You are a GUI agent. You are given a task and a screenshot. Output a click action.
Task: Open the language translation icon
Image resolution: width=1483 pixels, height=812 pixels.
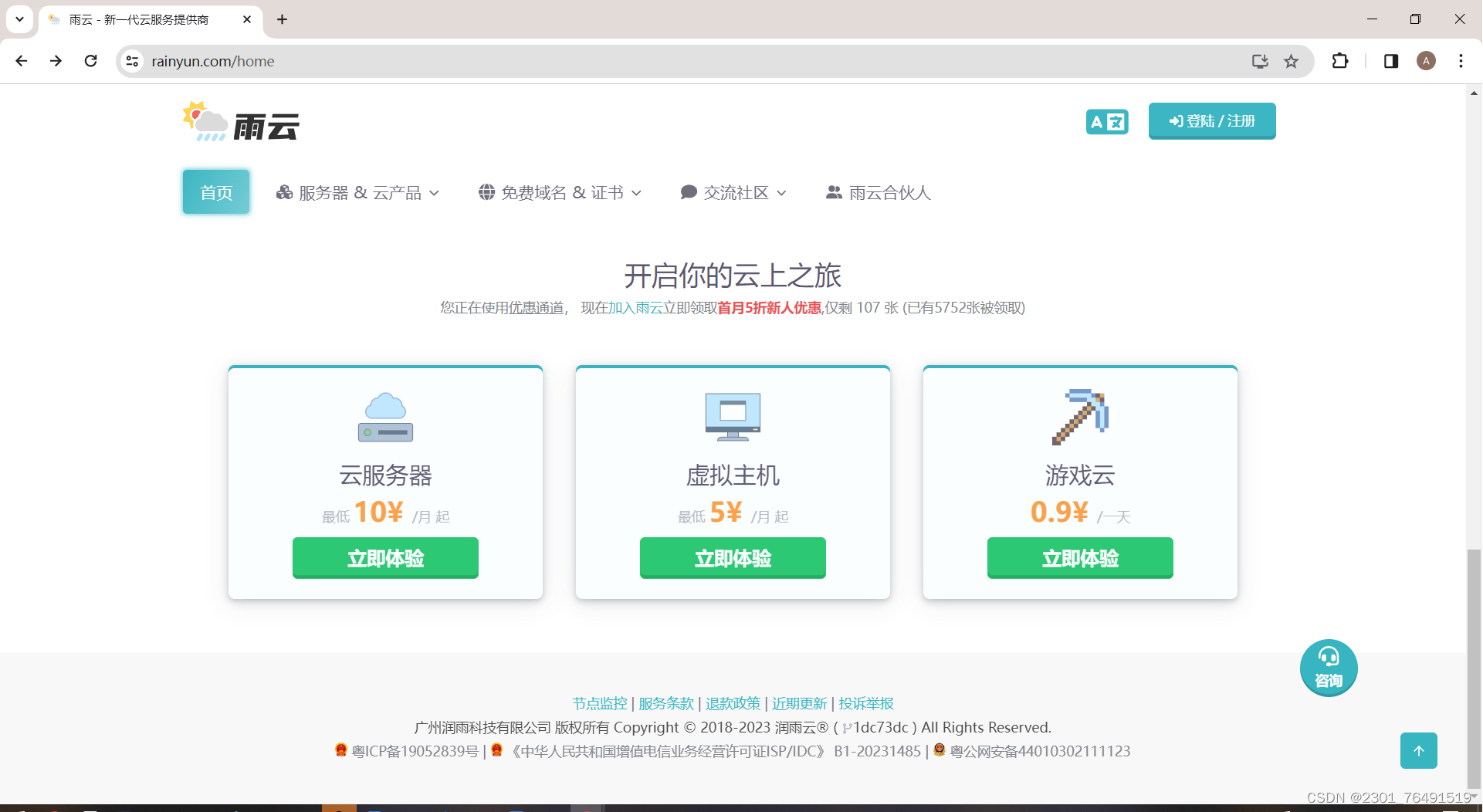point(1107,121)
